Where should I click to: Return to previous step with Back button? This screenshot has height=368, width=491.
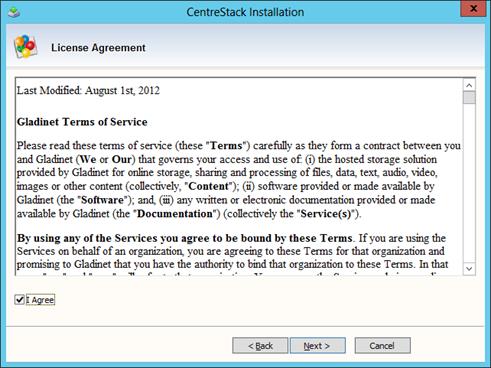click(x=260, y=346)
